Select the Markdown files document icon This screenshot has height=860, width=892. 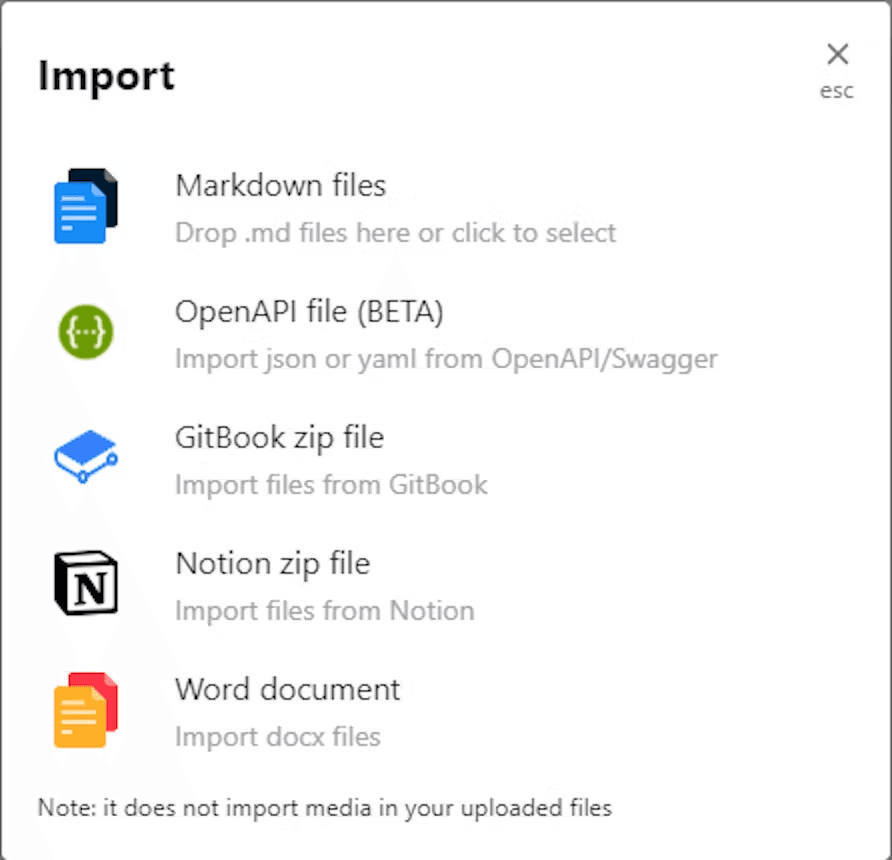85,206
